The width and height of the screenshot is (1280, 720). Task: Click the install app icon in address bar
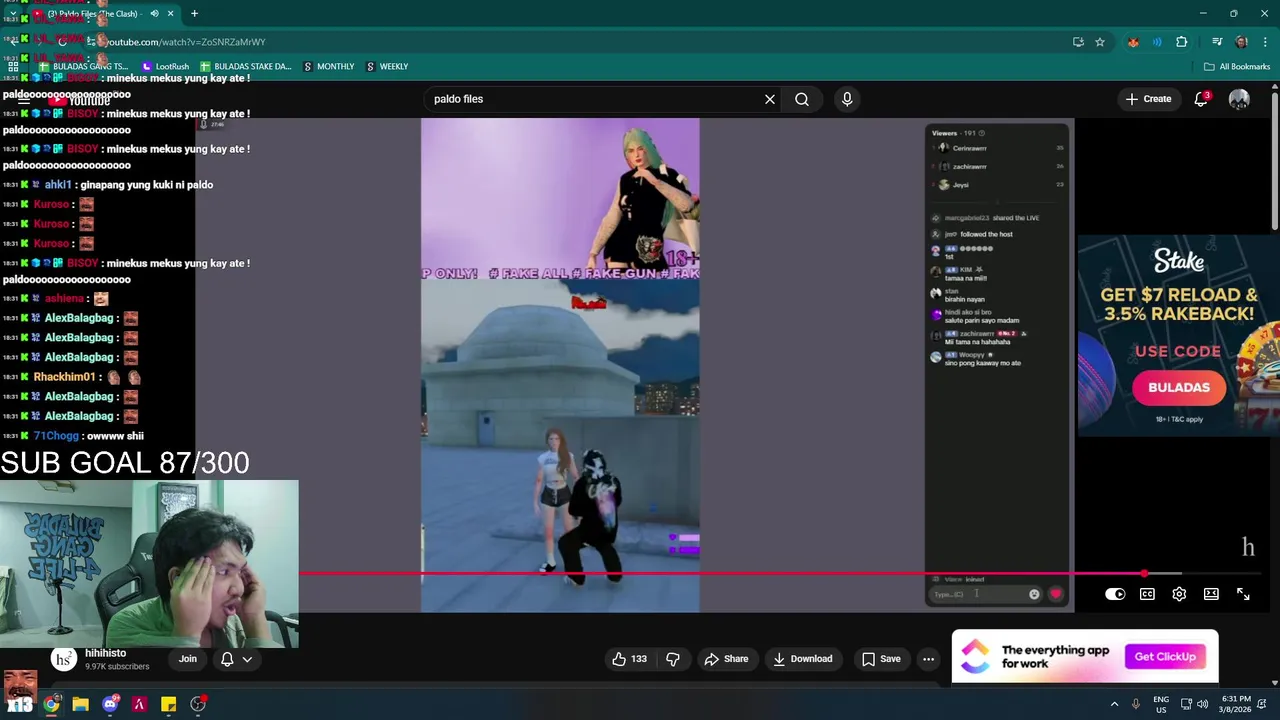click(1078, 42)
